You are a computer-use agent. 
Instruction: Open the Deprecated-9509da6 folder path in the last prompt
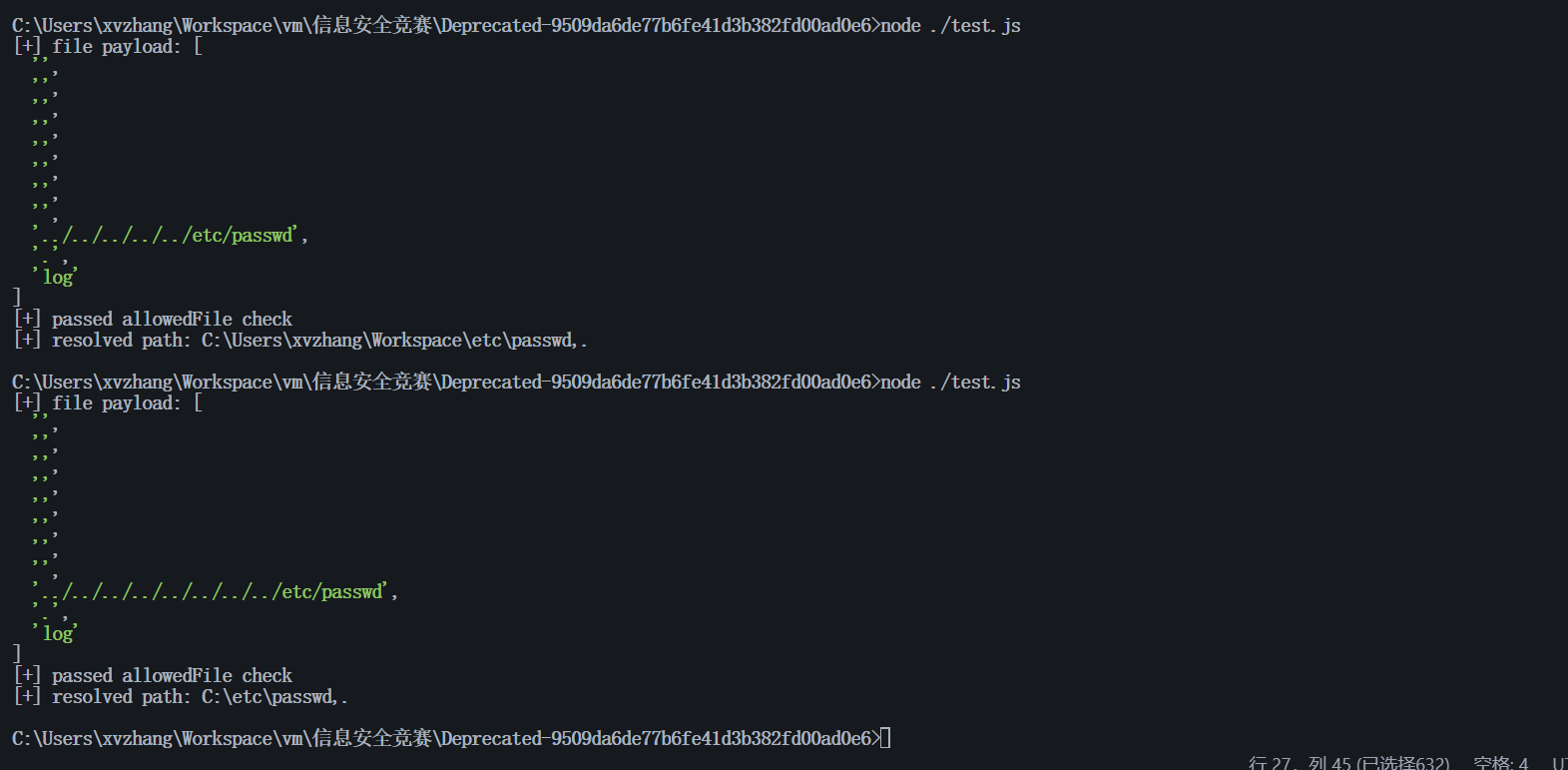pos(656,739)
